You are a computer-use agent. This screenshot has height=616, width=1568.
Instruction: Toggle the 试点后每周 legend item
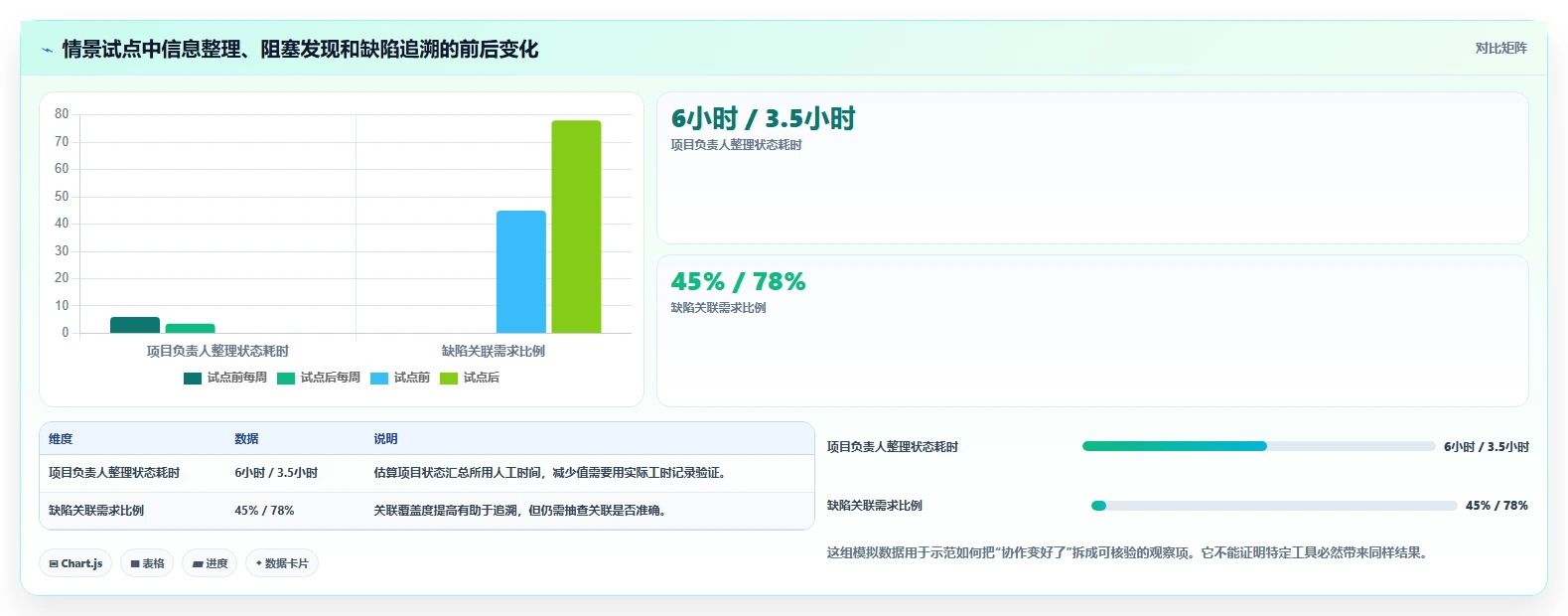[319, 378]
